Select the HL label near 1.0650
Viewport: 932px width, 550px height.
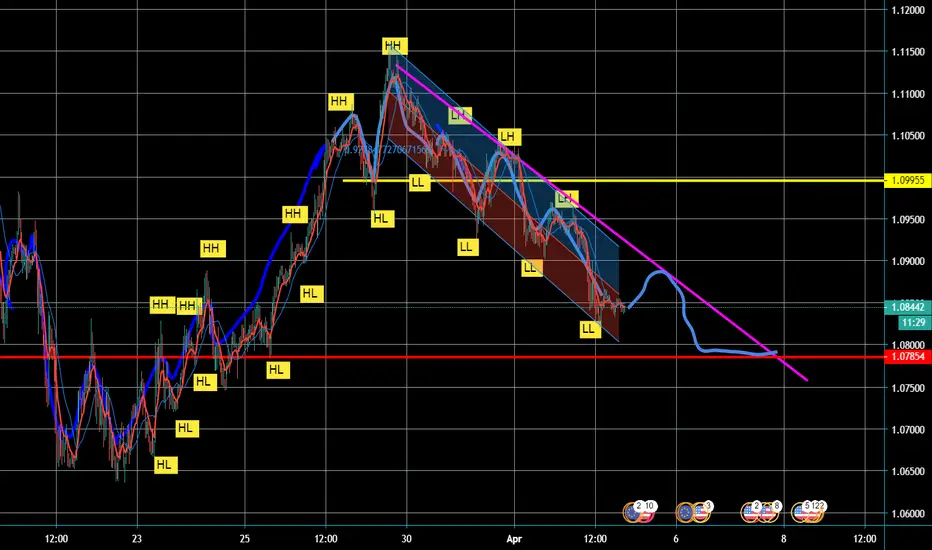[165, 465]
